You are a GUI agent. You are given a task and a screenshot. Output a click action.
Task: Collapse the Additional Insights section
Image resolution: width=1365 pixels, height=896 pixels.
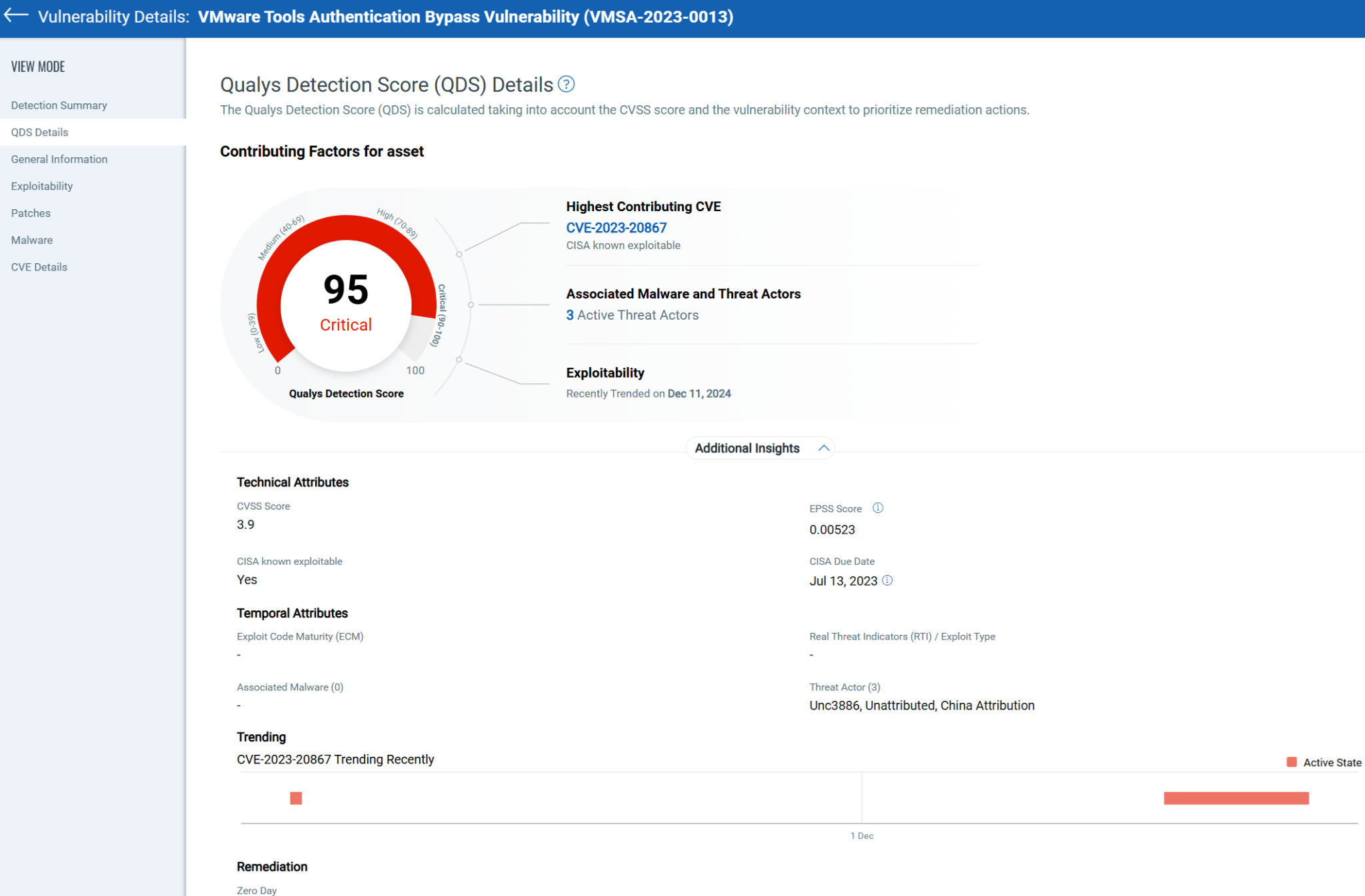click(x=824, y=448)
